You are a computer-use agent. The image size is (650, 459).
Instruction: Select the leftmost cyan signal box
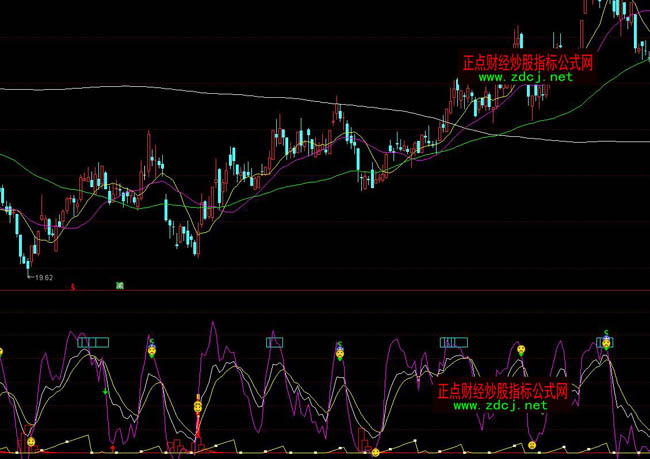93,342
